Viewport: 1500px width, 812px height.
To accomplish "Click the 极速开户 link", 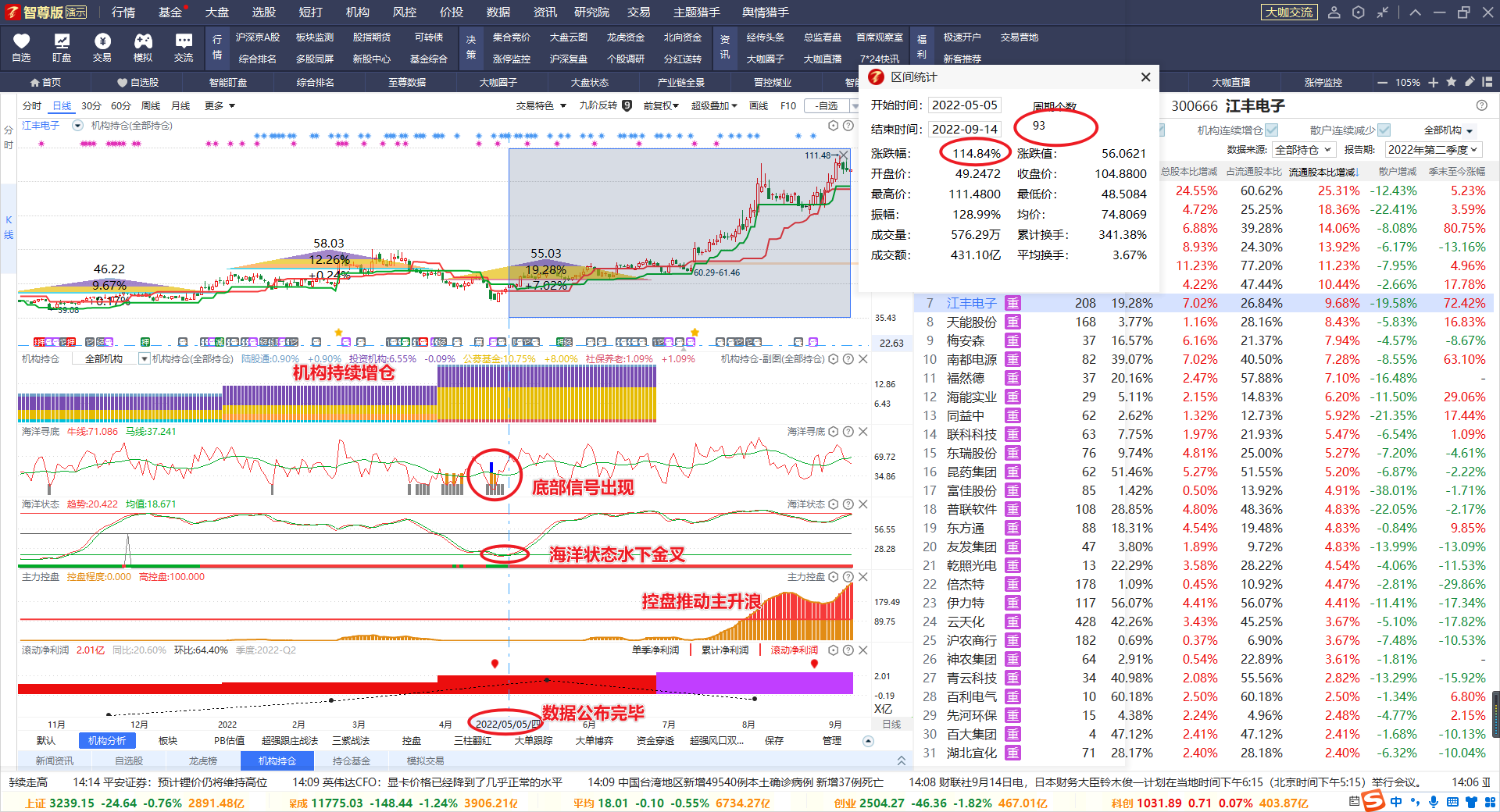I will (962, 37).
